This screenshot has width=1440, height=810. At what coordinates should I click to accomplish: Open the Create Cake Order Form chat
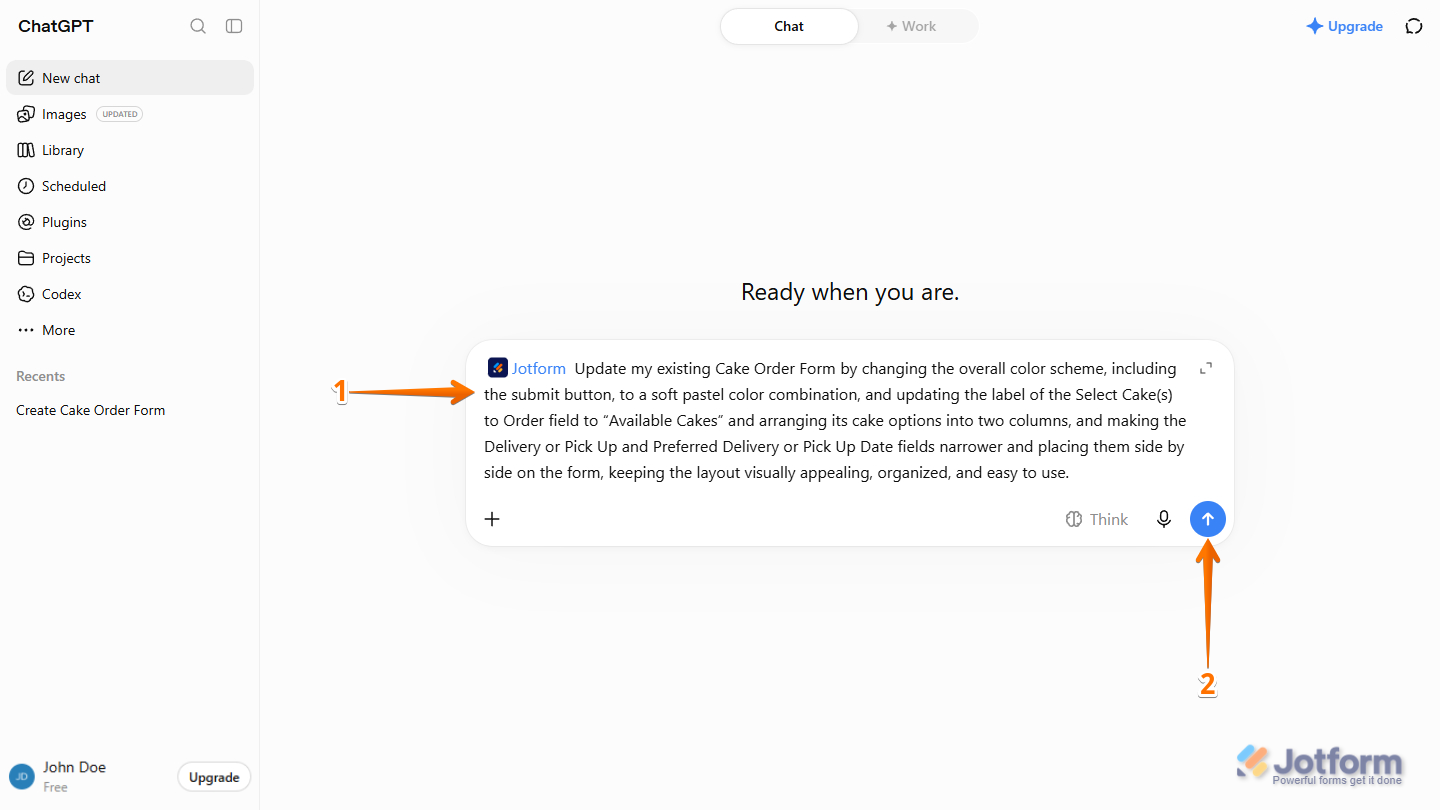click(130, 410)
